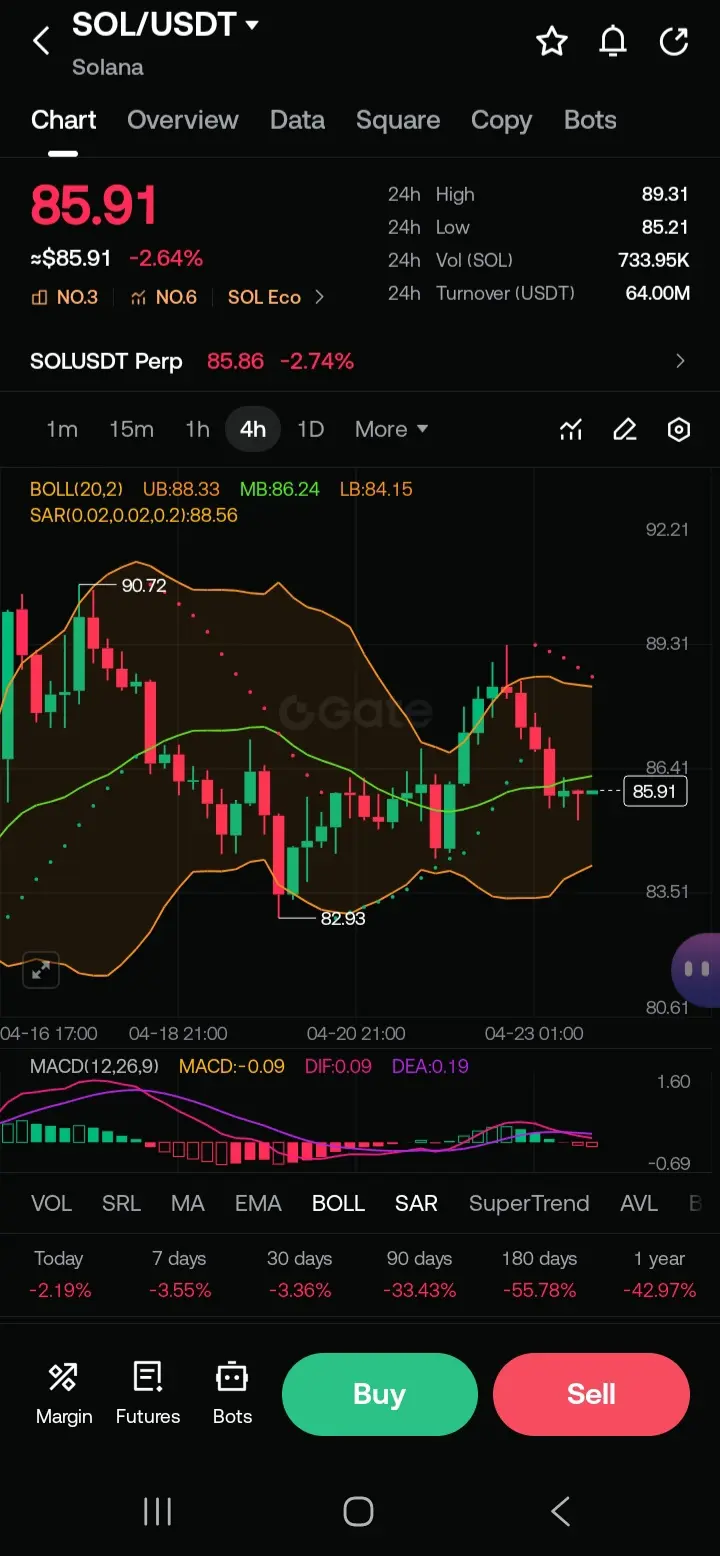Tap SAR(0.02,0.02,0.2) indicator label

tap(134, 515)
